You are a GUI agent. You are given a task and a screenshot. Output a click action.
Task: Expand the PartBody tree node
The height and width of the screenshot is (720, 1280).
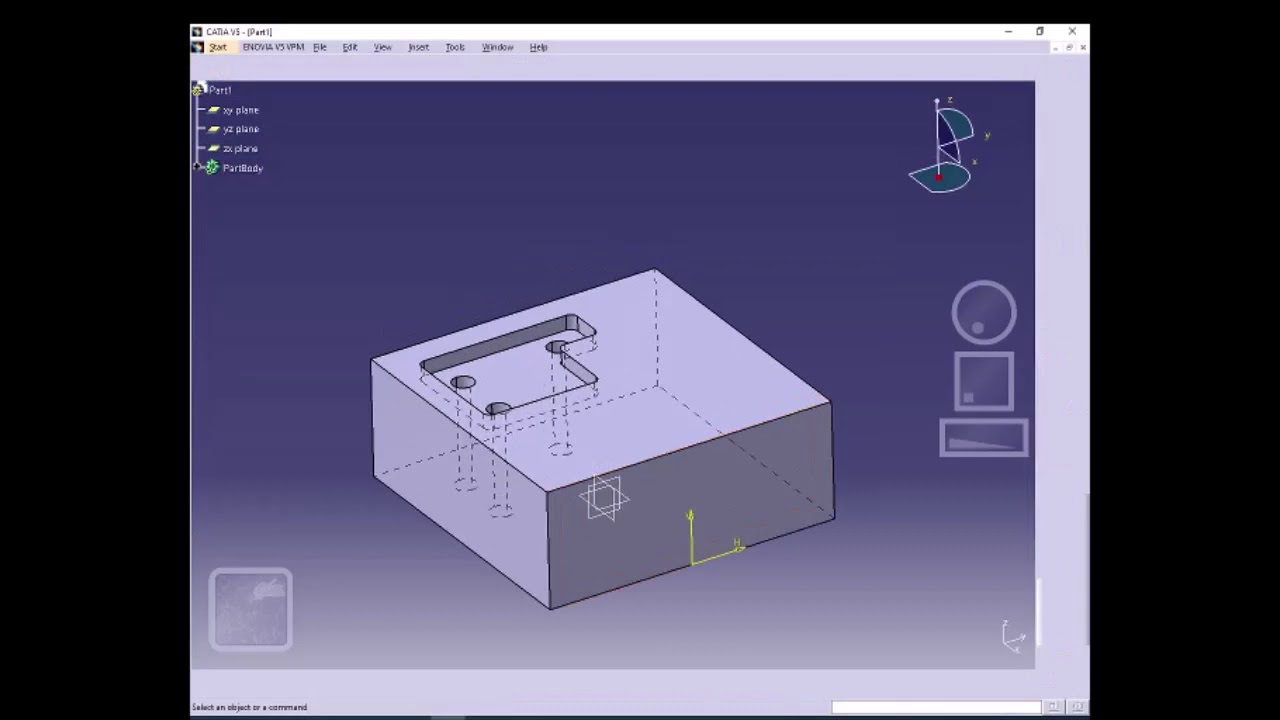(x=197, y=167)
